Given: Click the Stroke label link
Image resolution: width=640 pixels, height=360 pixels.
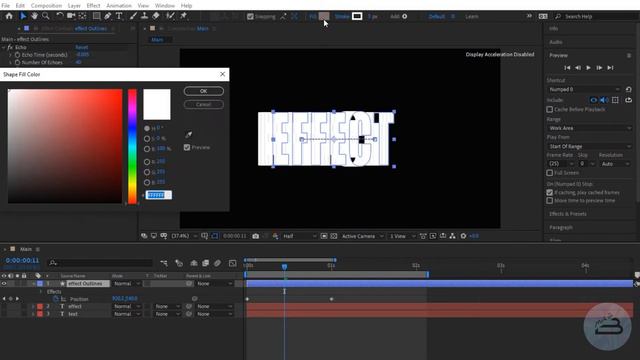Looking at the screenshot, I should (342, 16).
